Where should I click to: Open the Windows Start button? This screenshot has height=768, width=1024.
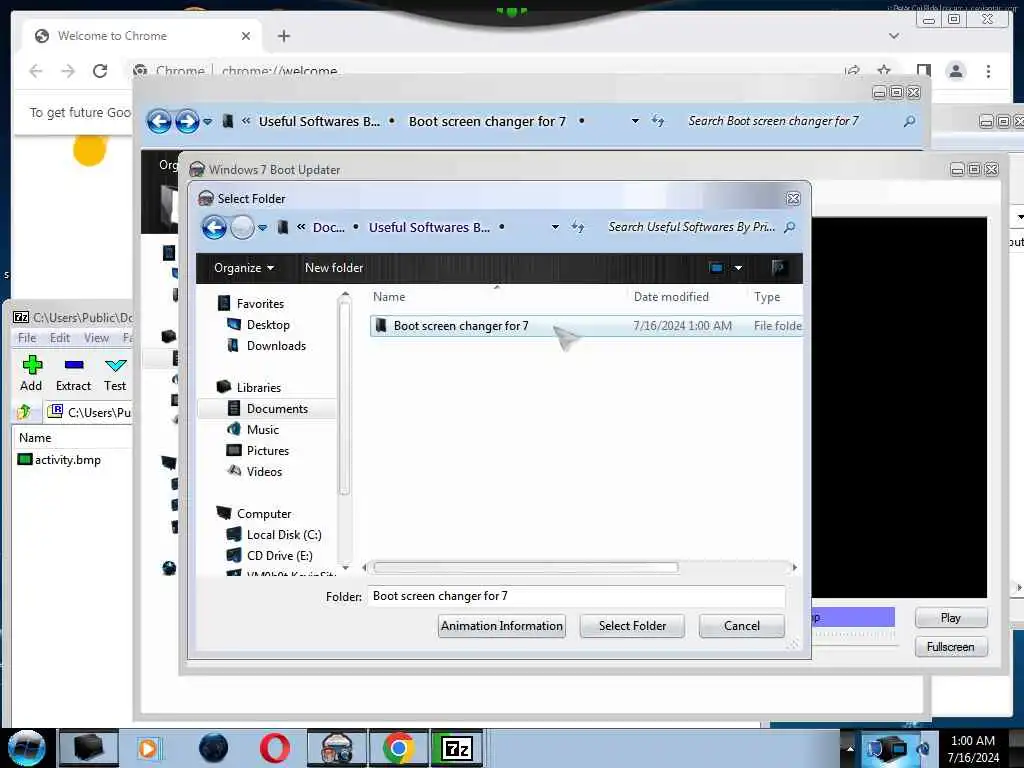pyautogui.click(x=27, y=748)
